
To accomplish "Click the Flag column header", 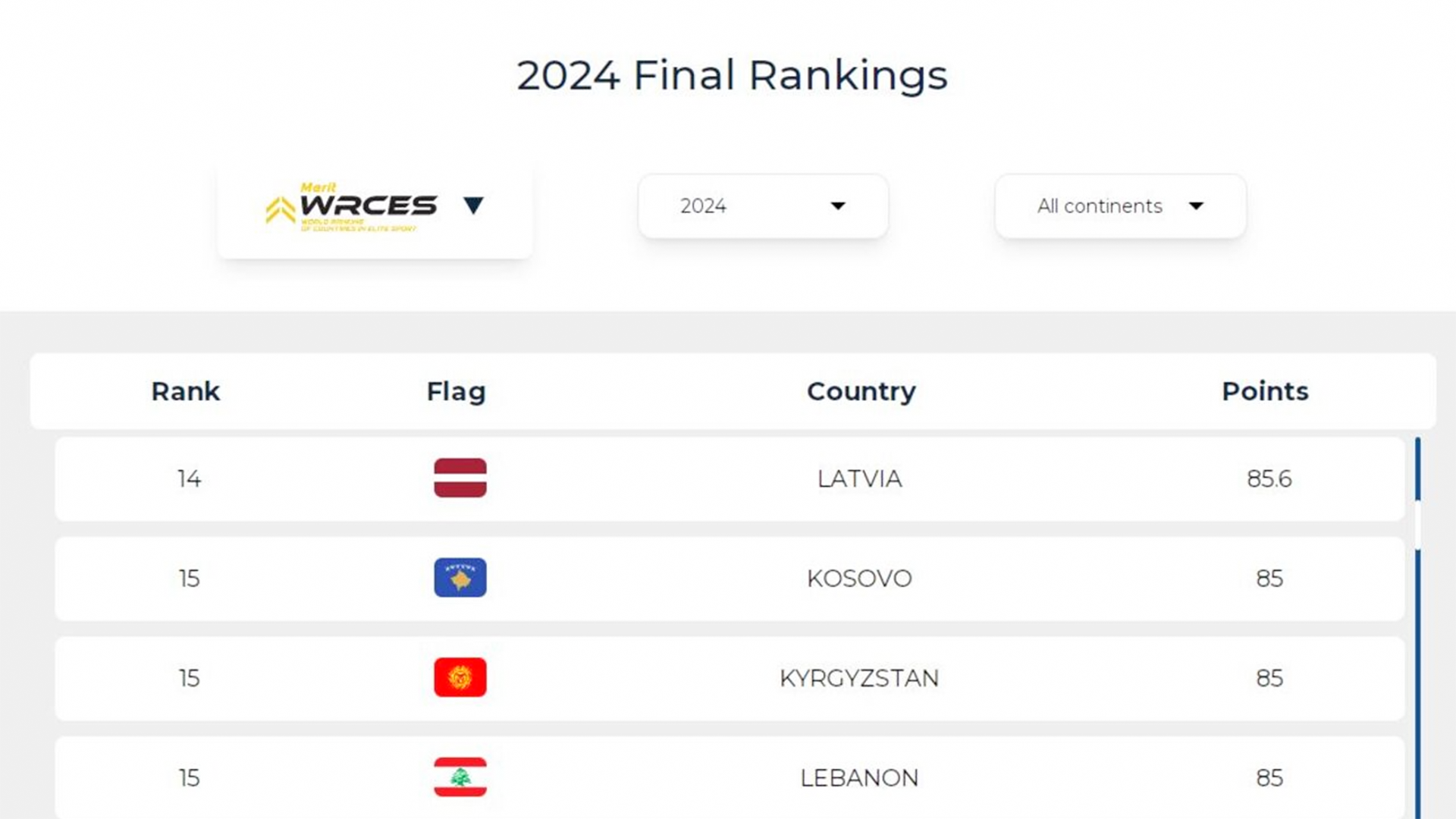I will (456, 391).
